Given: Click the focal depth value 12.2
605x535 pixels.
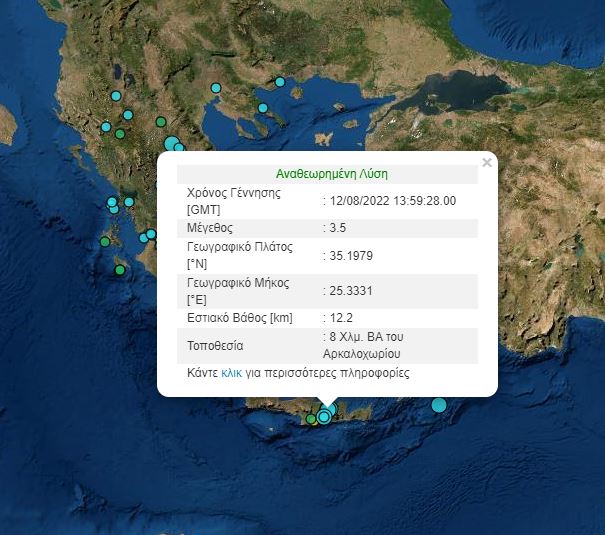Looking at the screenshot, I should [x=341, y=318].
